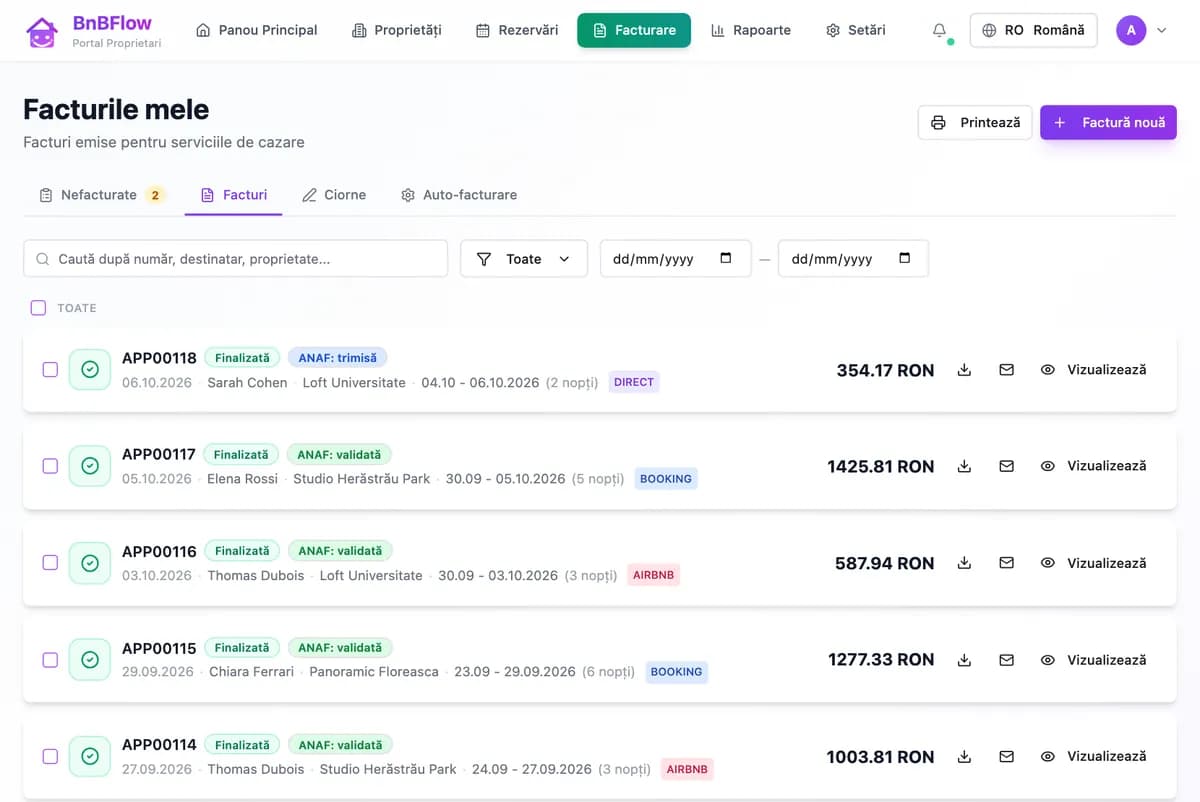Click the 1003.81 RON amount
Image resolution: width=1200 pixels, height=802 pixels.
[x=880, y=757]
